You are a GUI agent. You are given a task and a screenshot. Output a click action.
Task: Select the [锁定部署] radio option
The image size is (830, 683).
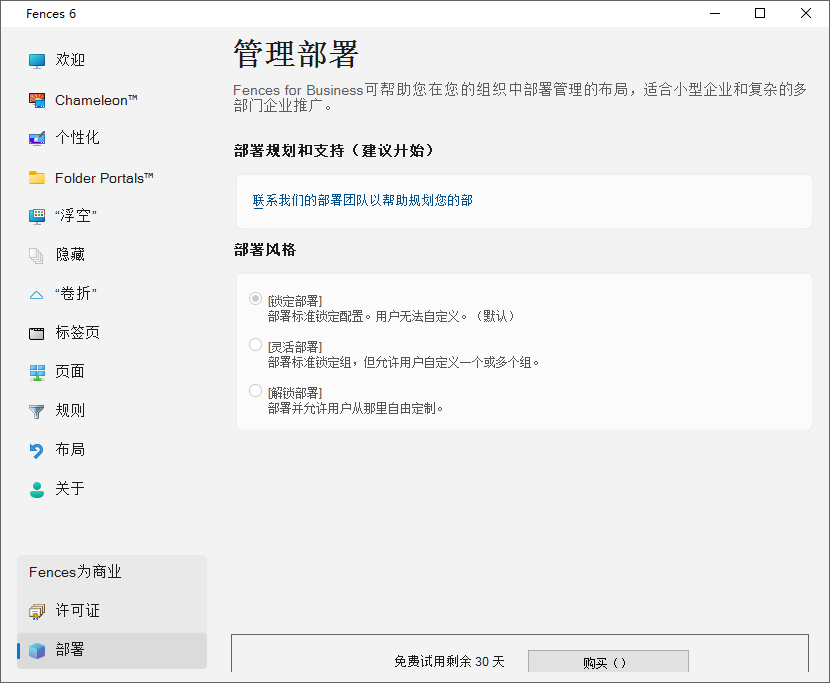[x=256, y=298]
